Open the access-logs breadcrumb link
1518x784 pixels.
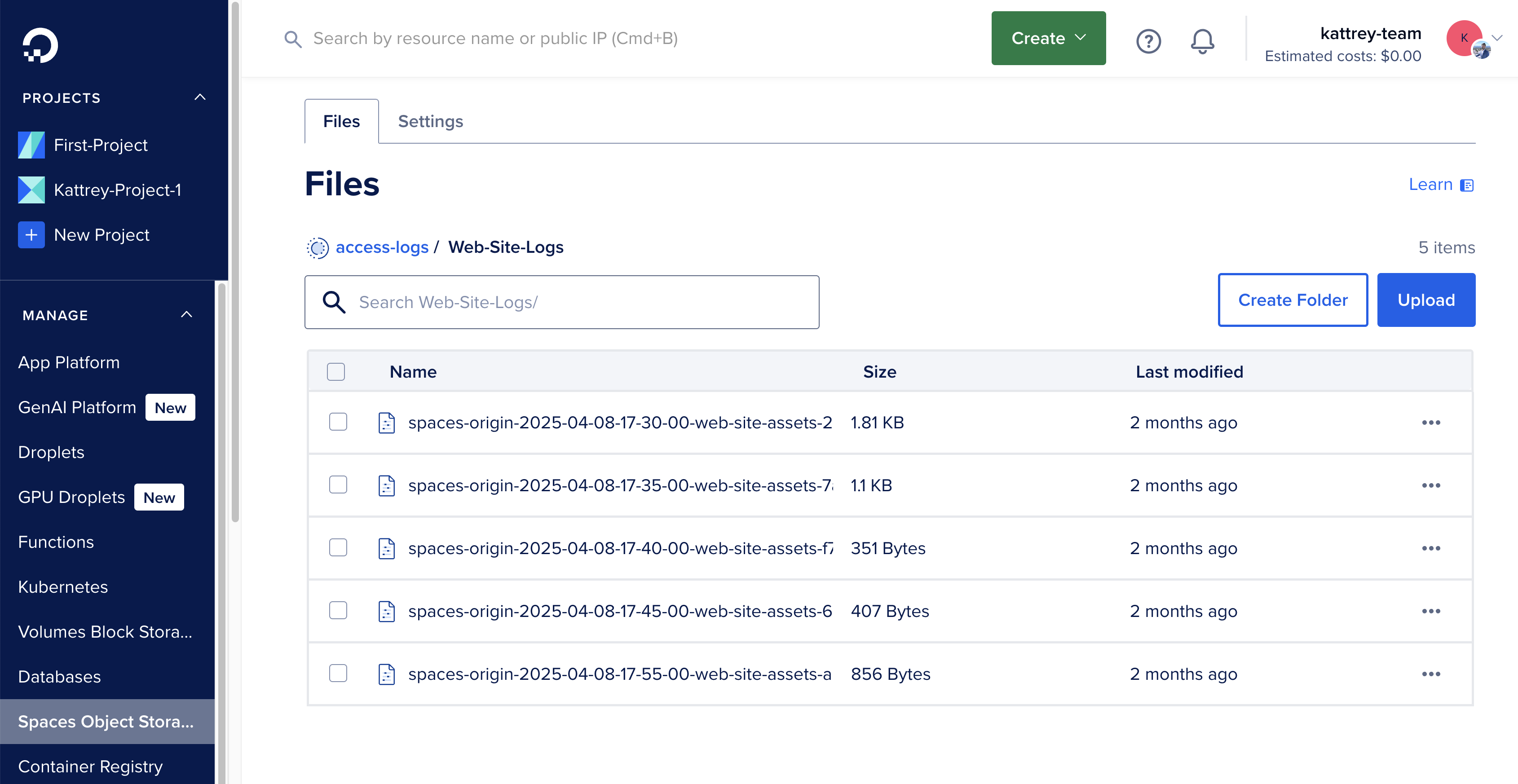point(382,247)
